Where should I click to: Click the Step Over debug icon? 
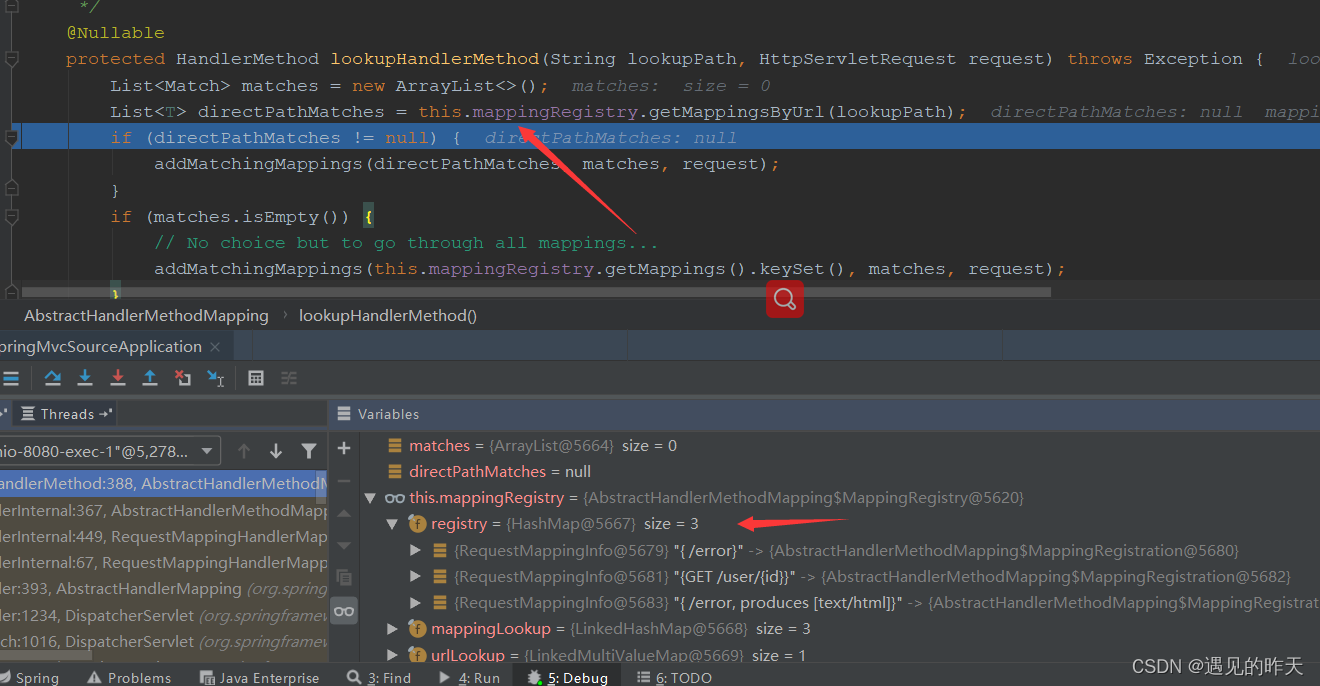(x=53, y=378)
